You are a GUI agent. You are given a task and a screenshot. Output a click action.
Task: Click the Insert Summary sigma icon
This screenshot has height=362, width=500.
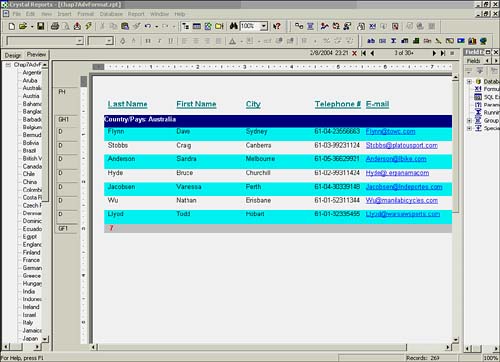click(394, 41)
